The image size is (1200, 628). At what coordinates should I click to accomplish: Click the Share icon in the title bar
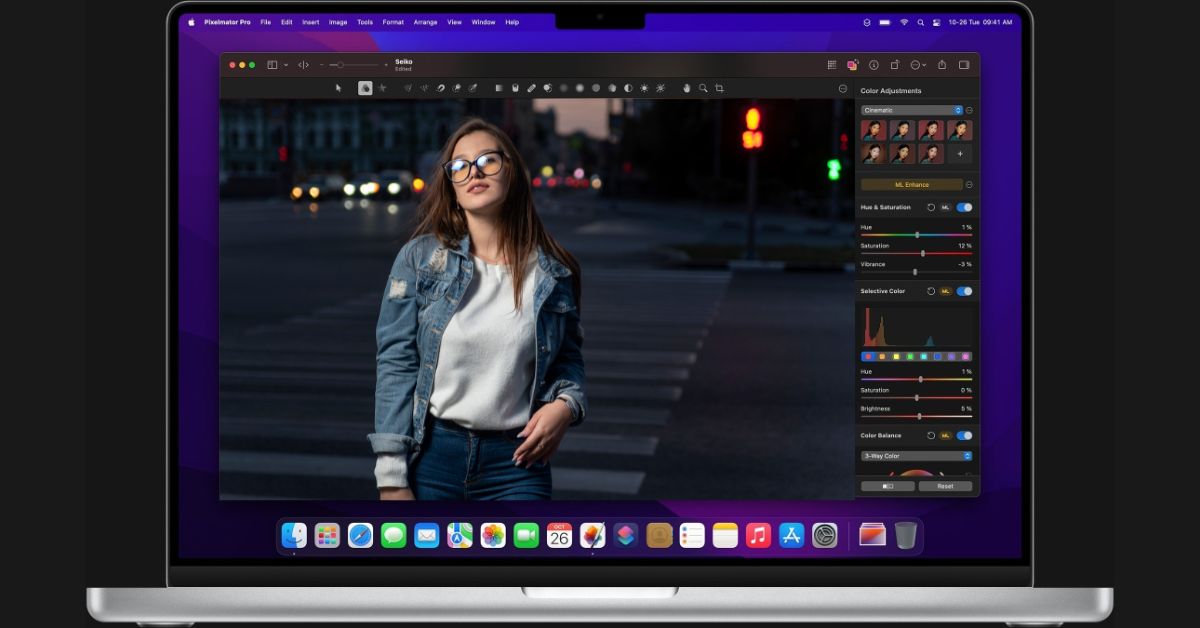click(941, 65)
